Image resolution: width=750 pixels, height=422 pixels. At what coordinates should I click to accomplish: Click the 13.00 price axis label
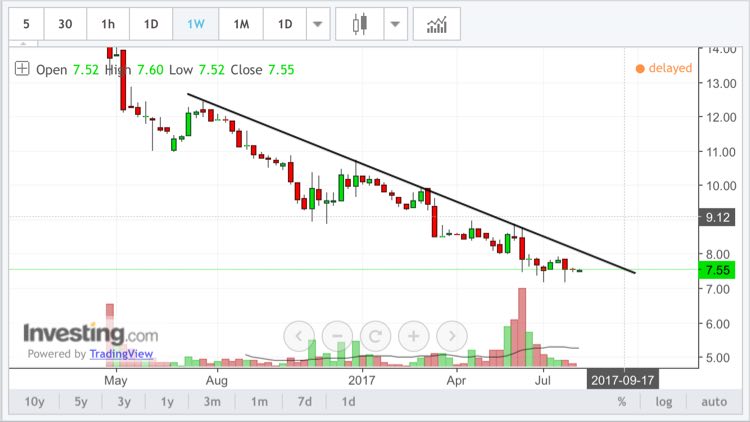tap(721, 83)
